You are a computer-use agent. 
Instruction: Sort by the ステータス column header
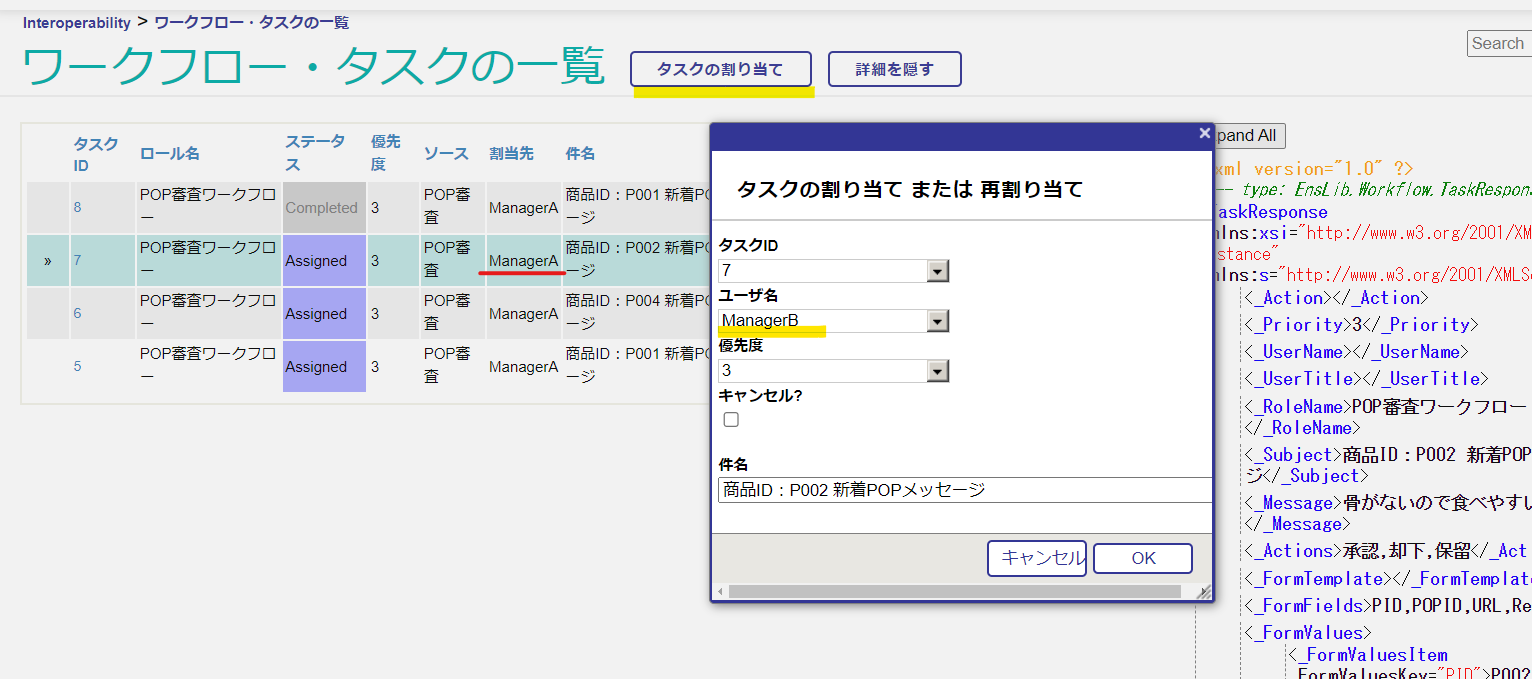(314, 152)
